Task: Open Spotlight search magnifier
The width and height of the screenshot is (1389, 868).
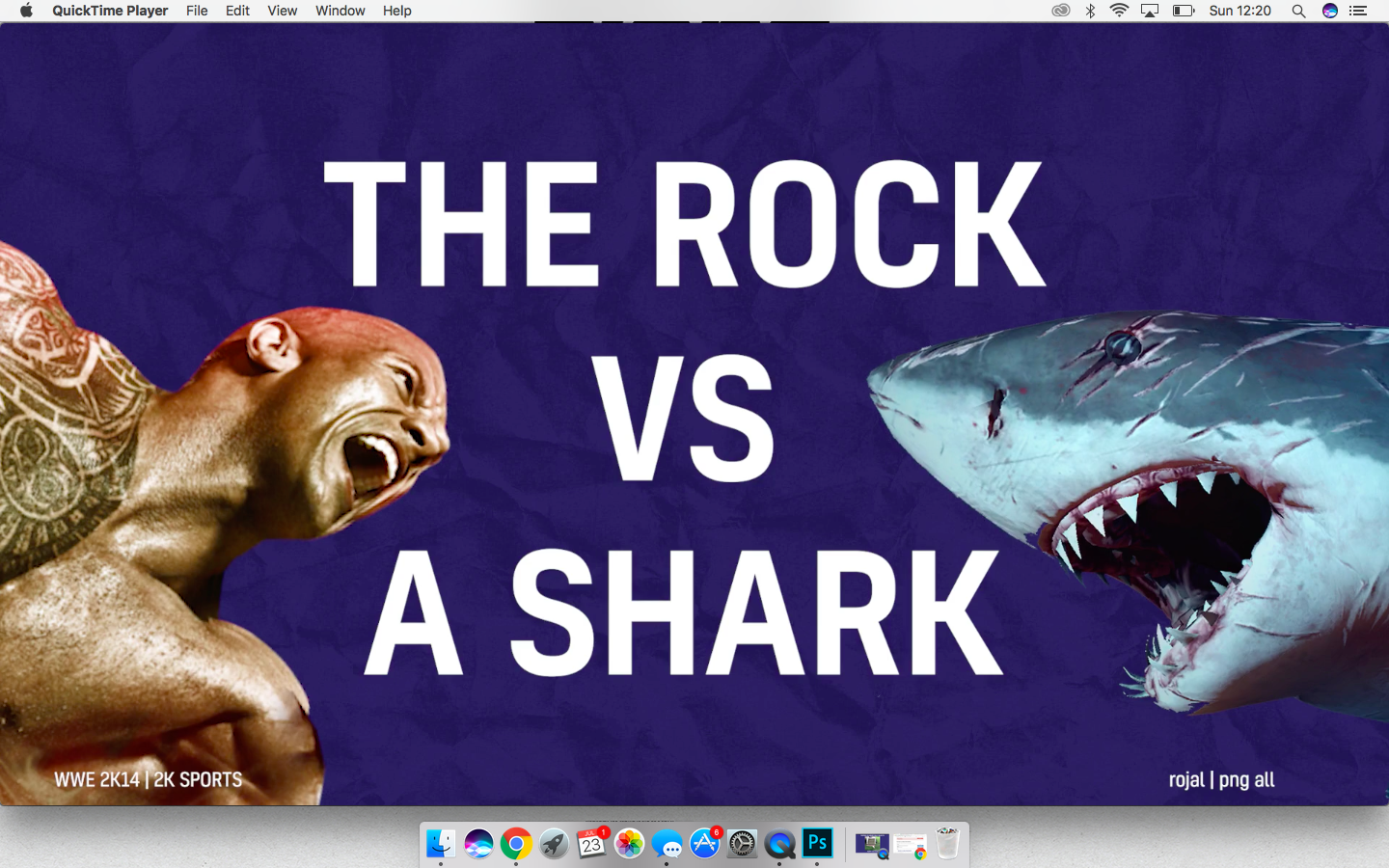Action: tap(1298, 11)
